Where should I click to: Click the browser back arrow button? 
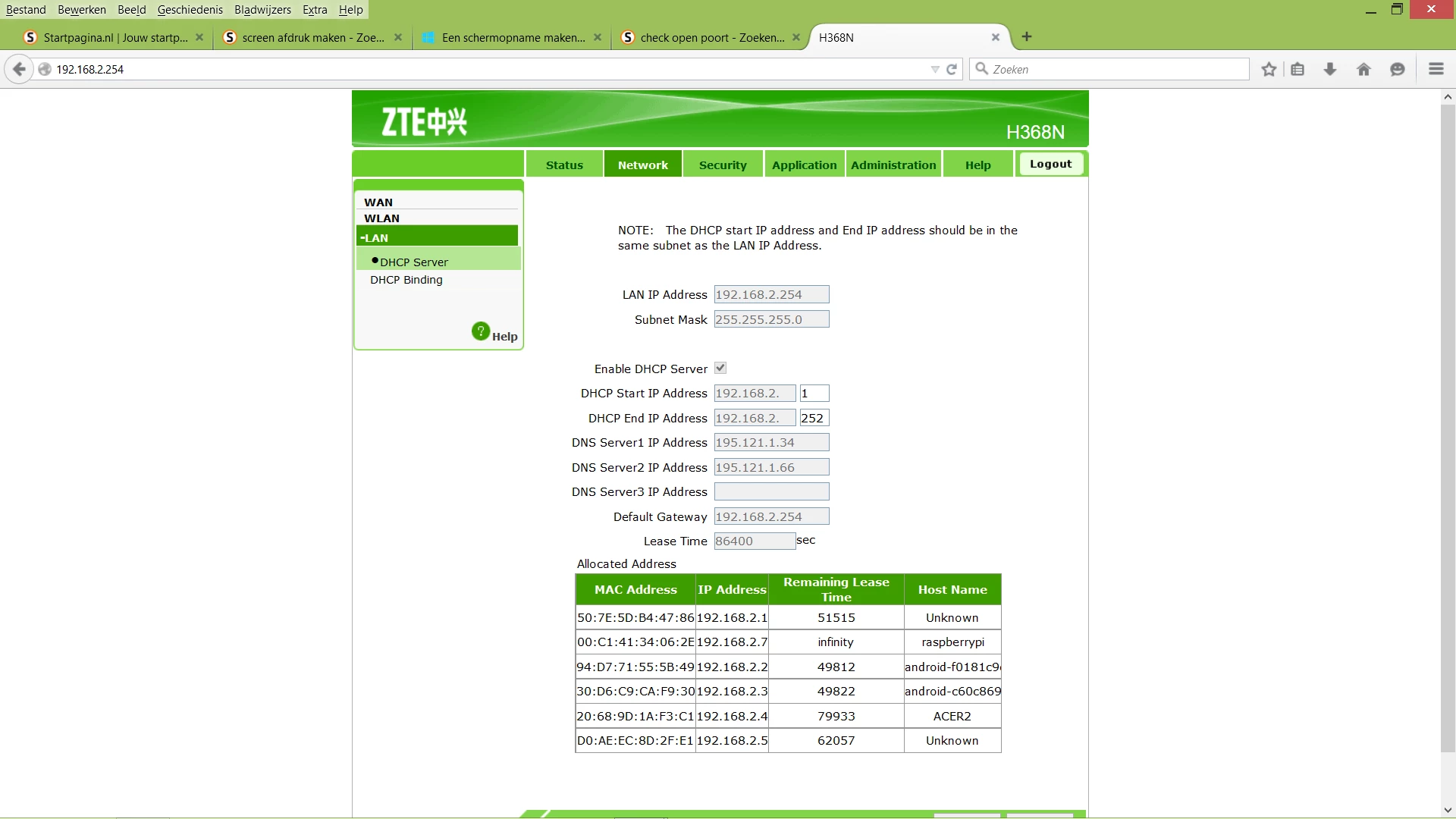click(19, 69)
